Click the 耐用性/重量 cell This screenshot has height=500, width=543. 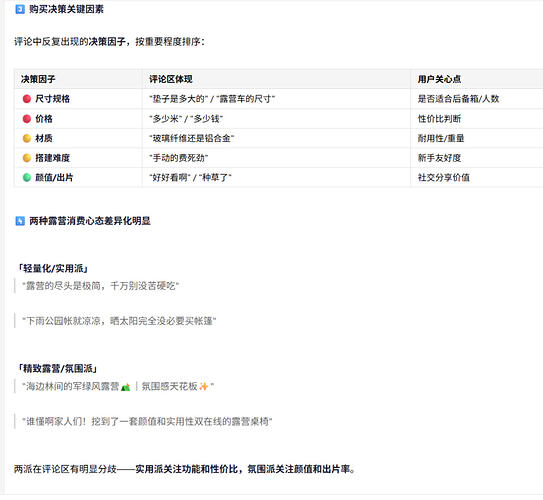coord(477,138)
